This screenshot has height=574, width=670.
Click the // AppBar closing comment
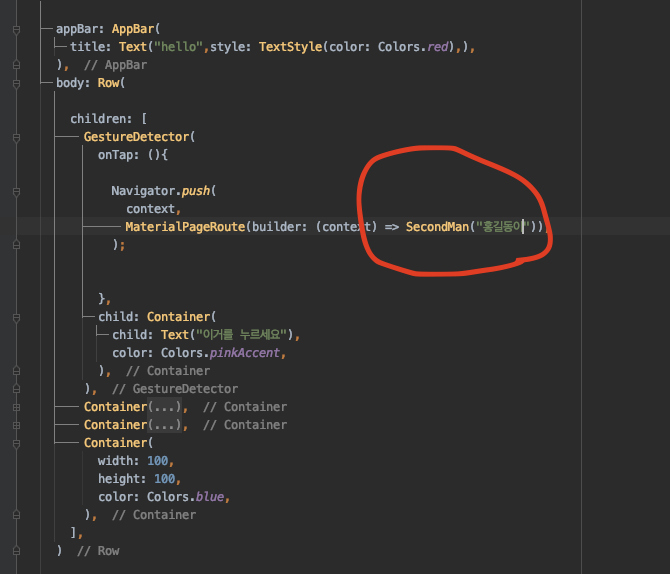pyautogui.click(x=115, y=65)
